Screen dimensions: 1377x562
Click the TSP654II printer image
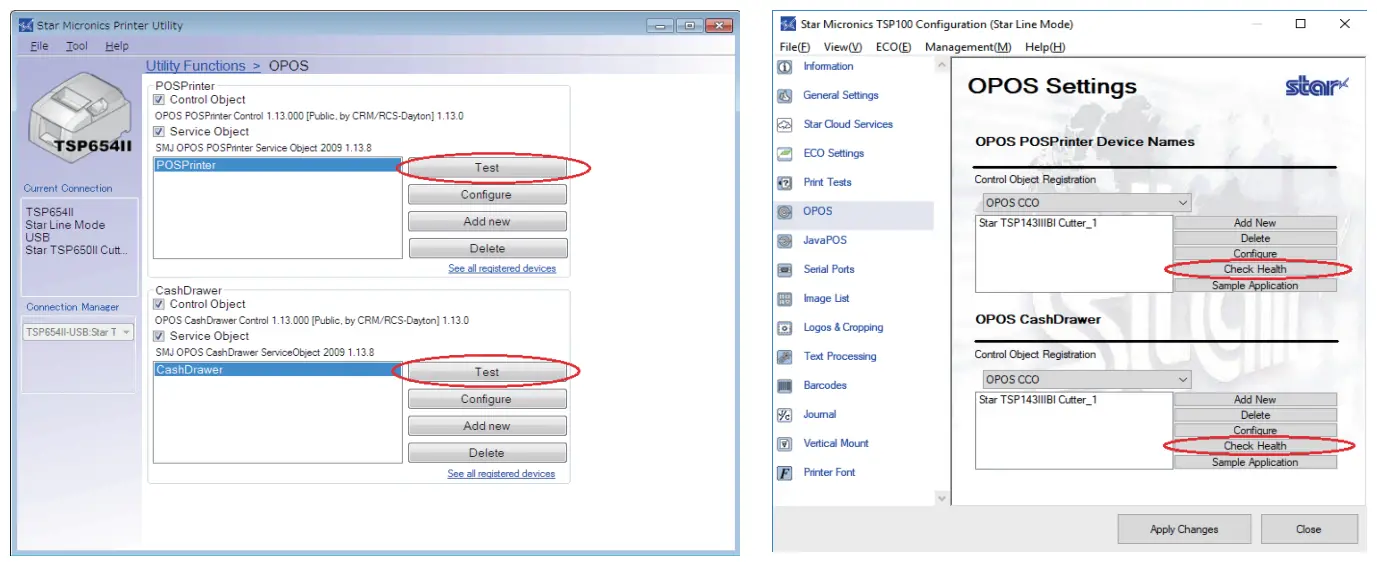(x=79, y=116)
